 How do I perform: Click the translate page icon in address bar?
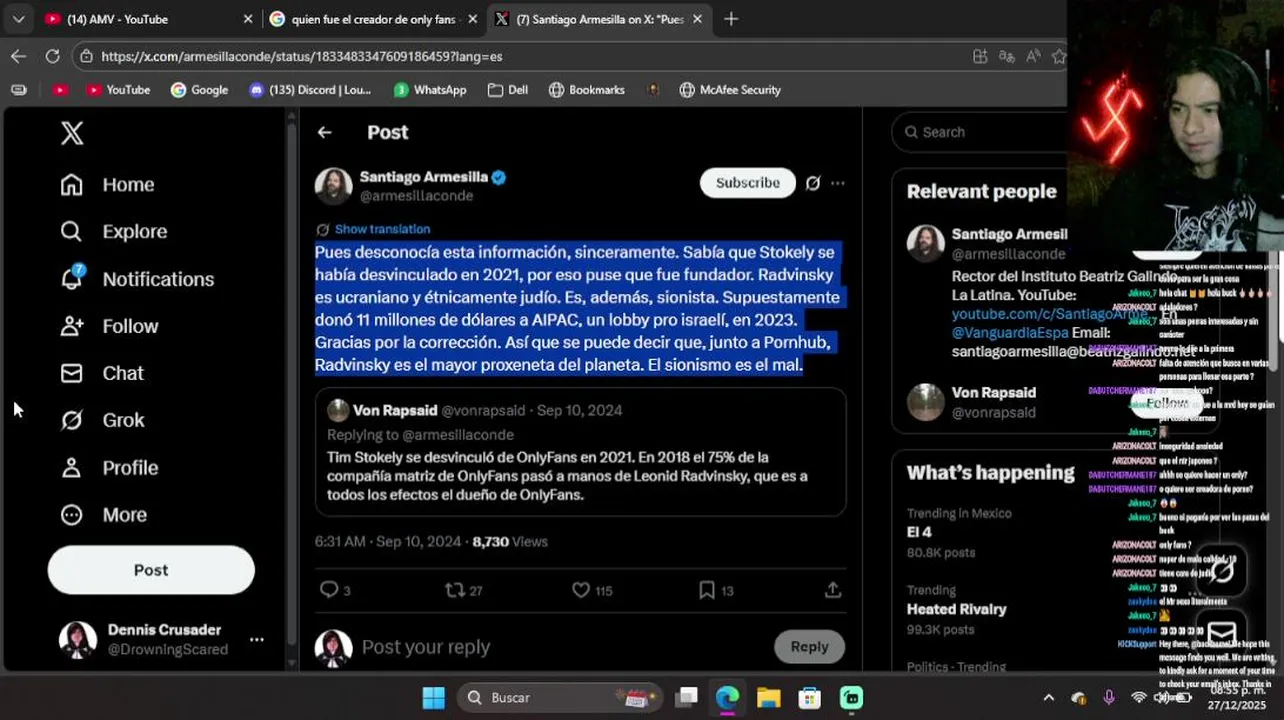(1007, 56)
